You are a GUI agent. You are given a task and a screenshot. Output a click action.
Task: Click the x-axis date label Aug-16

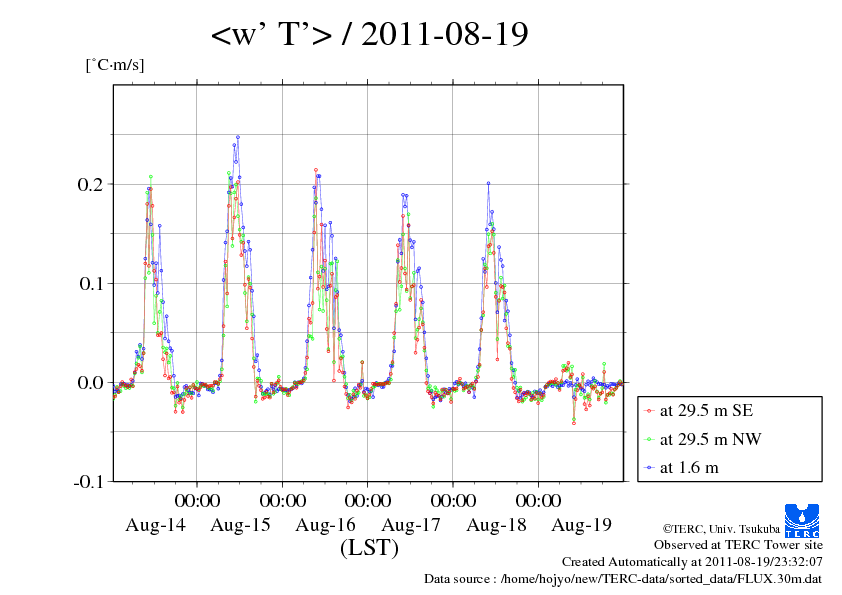click(x=325, y=525)
